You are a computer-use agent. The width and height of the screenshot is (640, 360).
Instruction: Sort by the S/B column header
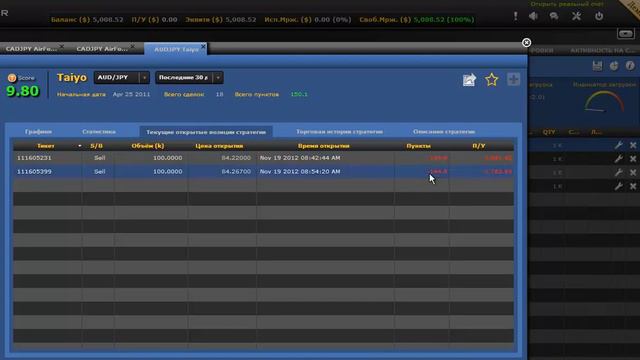96,146
